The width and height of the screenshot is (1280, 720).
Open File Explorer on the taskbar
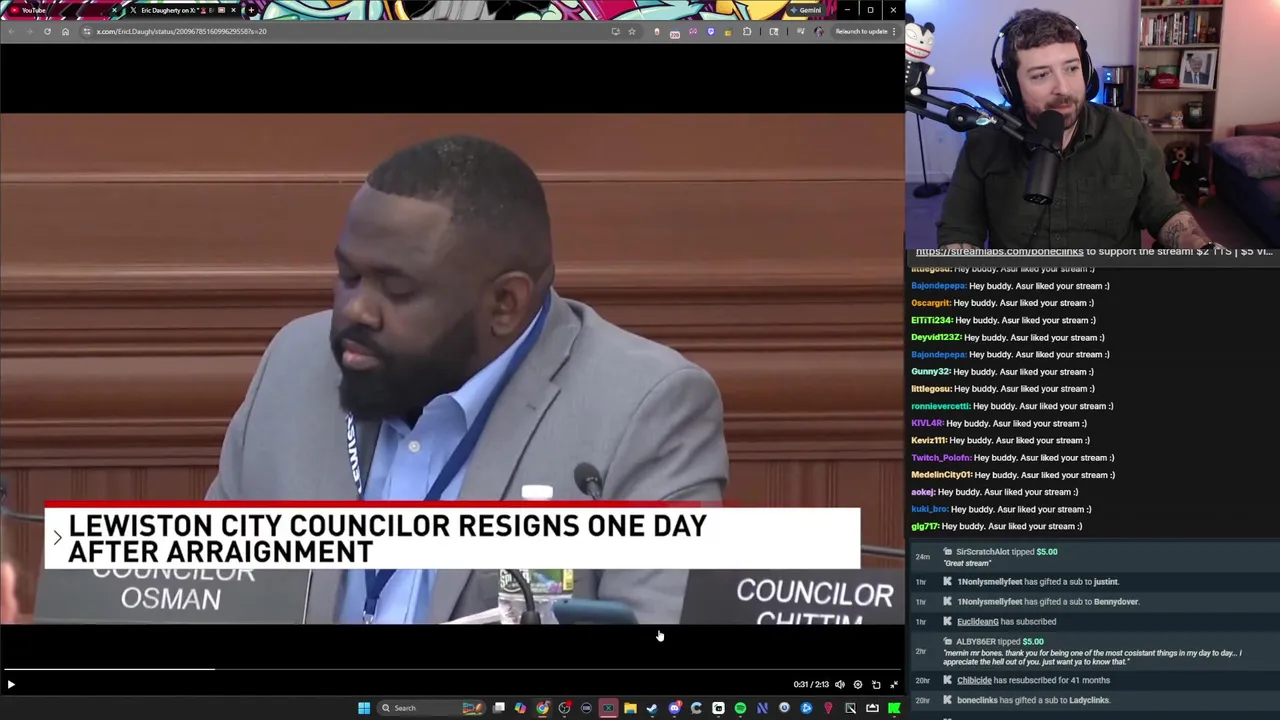(630, 708)
